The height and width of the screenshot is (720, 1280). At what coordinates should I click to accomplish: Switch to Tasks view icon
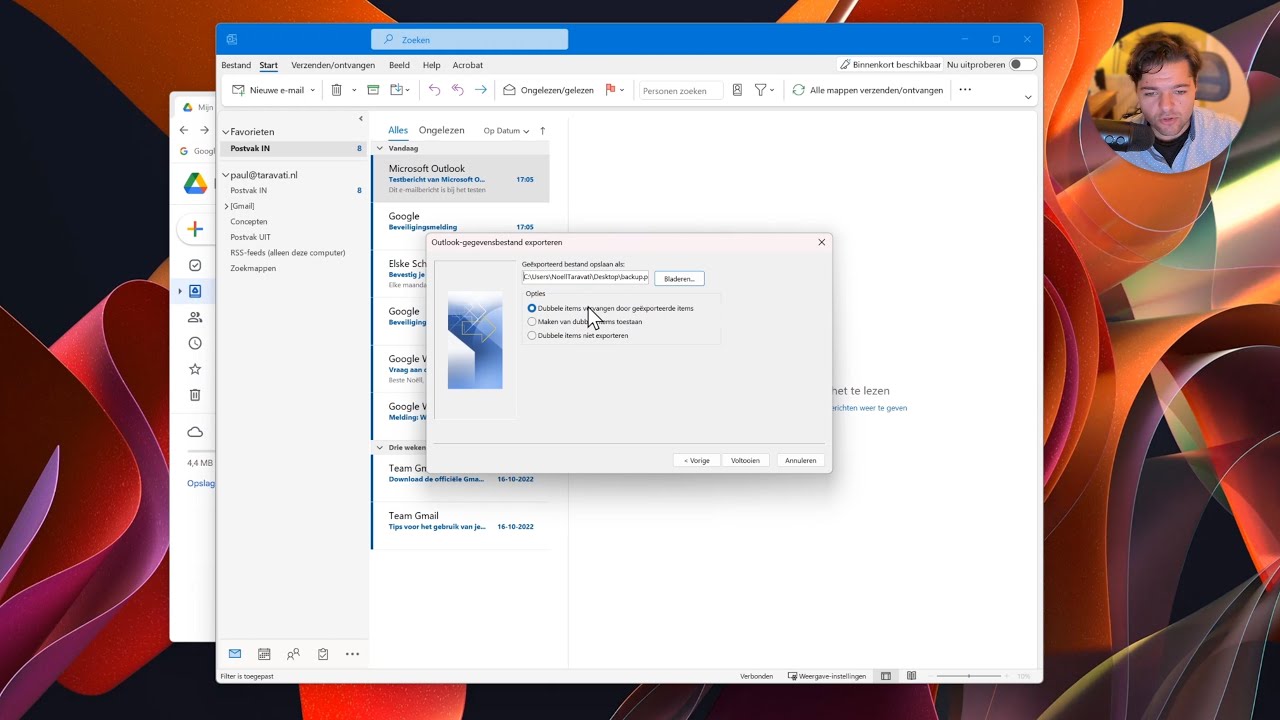(x=323, y=654)
